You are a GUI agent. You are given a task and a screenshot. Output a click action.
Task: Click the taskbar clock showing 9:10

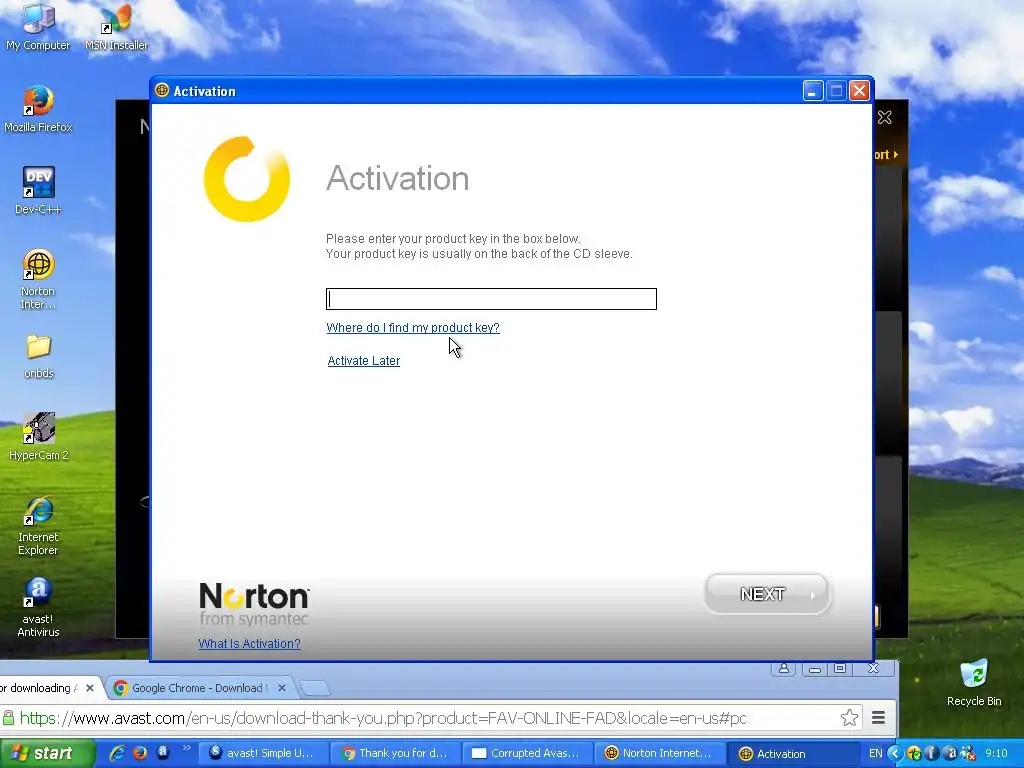[x=997, y=753]
